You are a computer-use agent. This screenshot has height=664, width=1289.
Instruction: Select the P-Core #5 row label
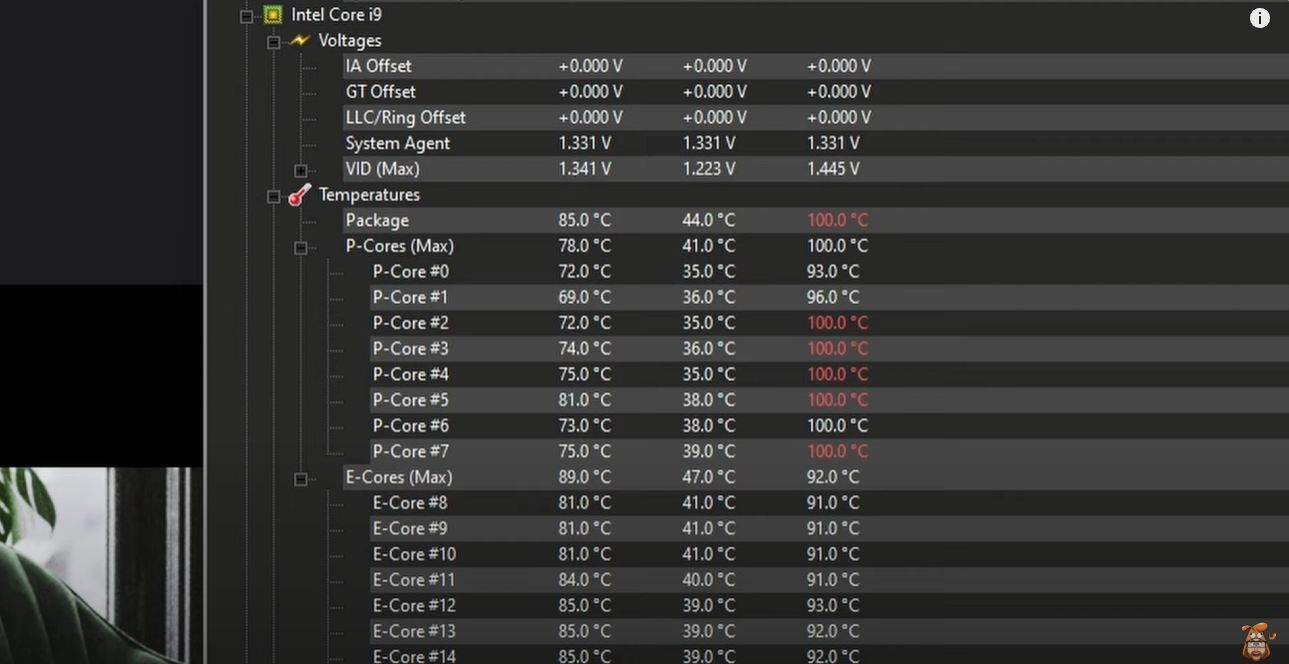pos(410,400)
